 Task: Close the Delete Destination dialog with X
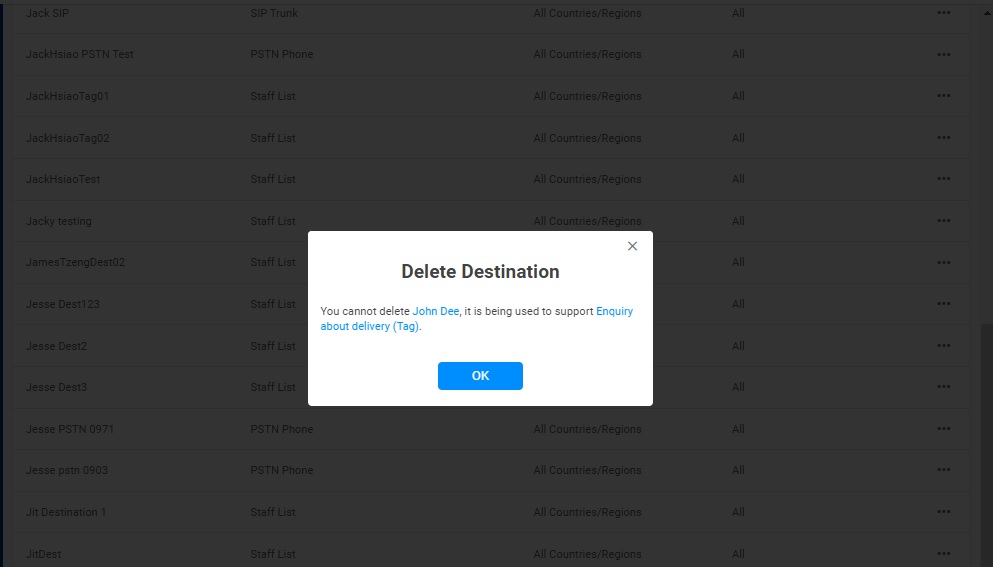click(x=632, y=246)
